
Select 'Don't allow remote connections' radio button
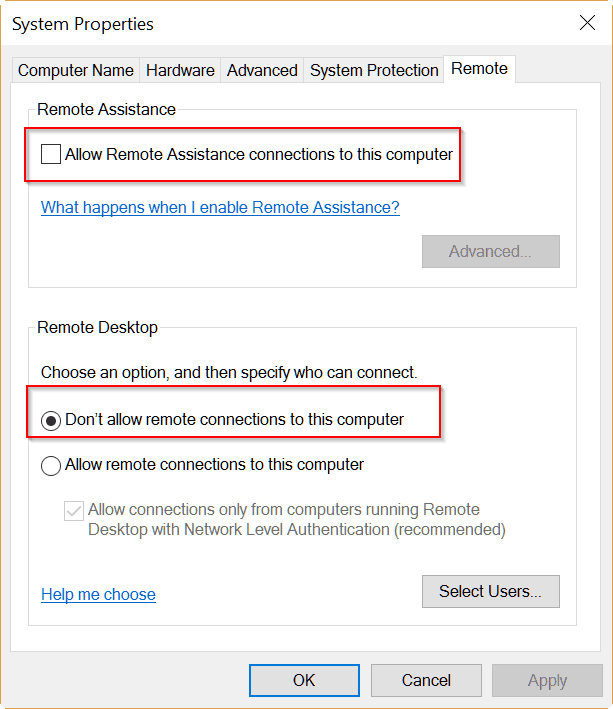51,421
